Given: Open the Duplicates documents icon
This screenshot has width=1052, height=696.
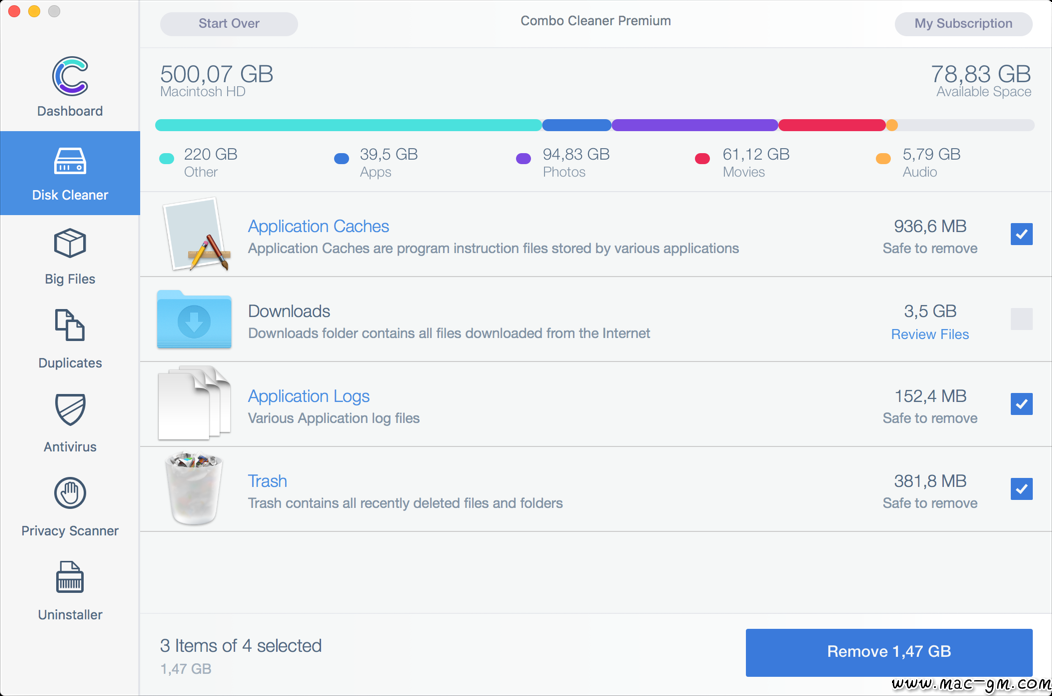Looking at the screenshot, I should (70, 325).
